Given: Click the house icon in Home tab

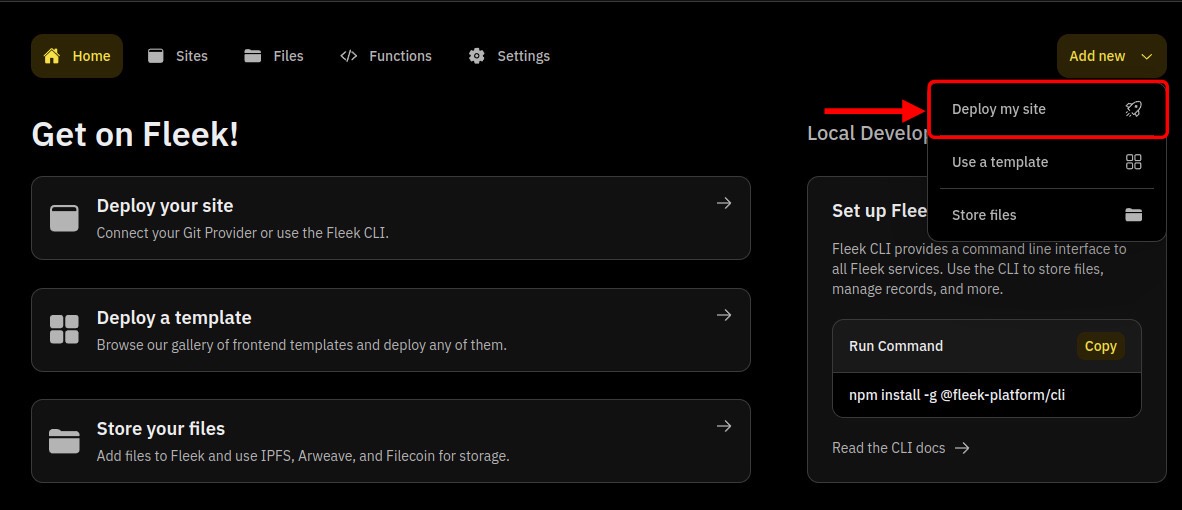Looking at the screenshot, I should pyautogui.click(x=52, y=56).
